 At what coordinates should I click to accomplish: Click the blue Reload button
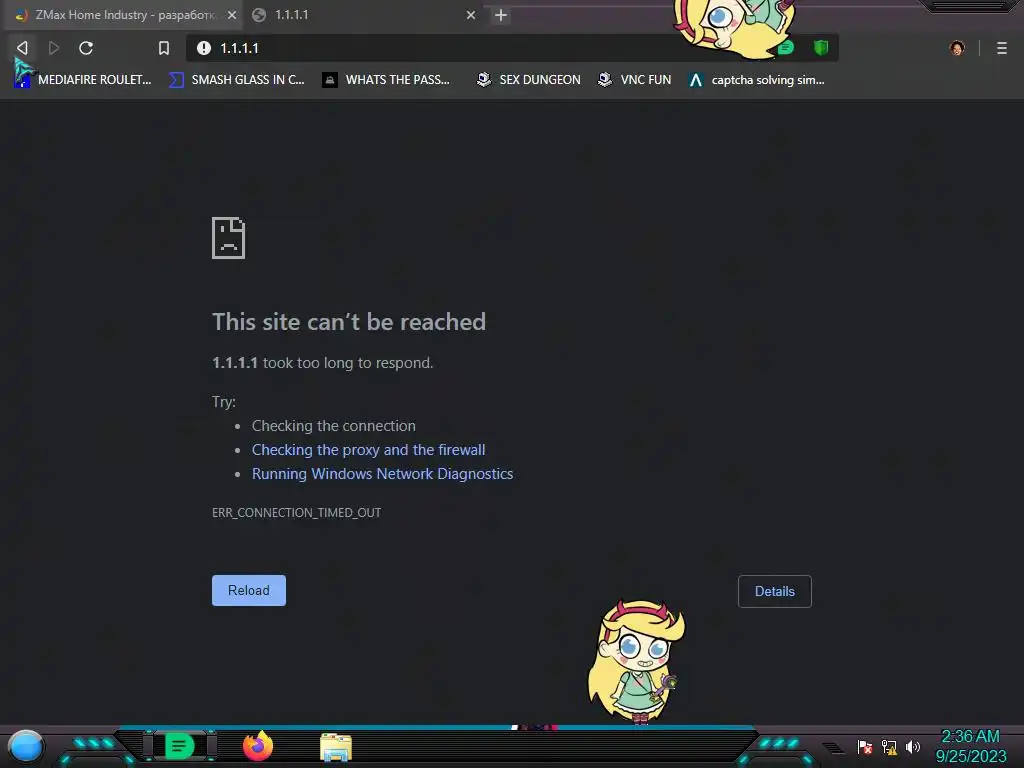(249, 590)
